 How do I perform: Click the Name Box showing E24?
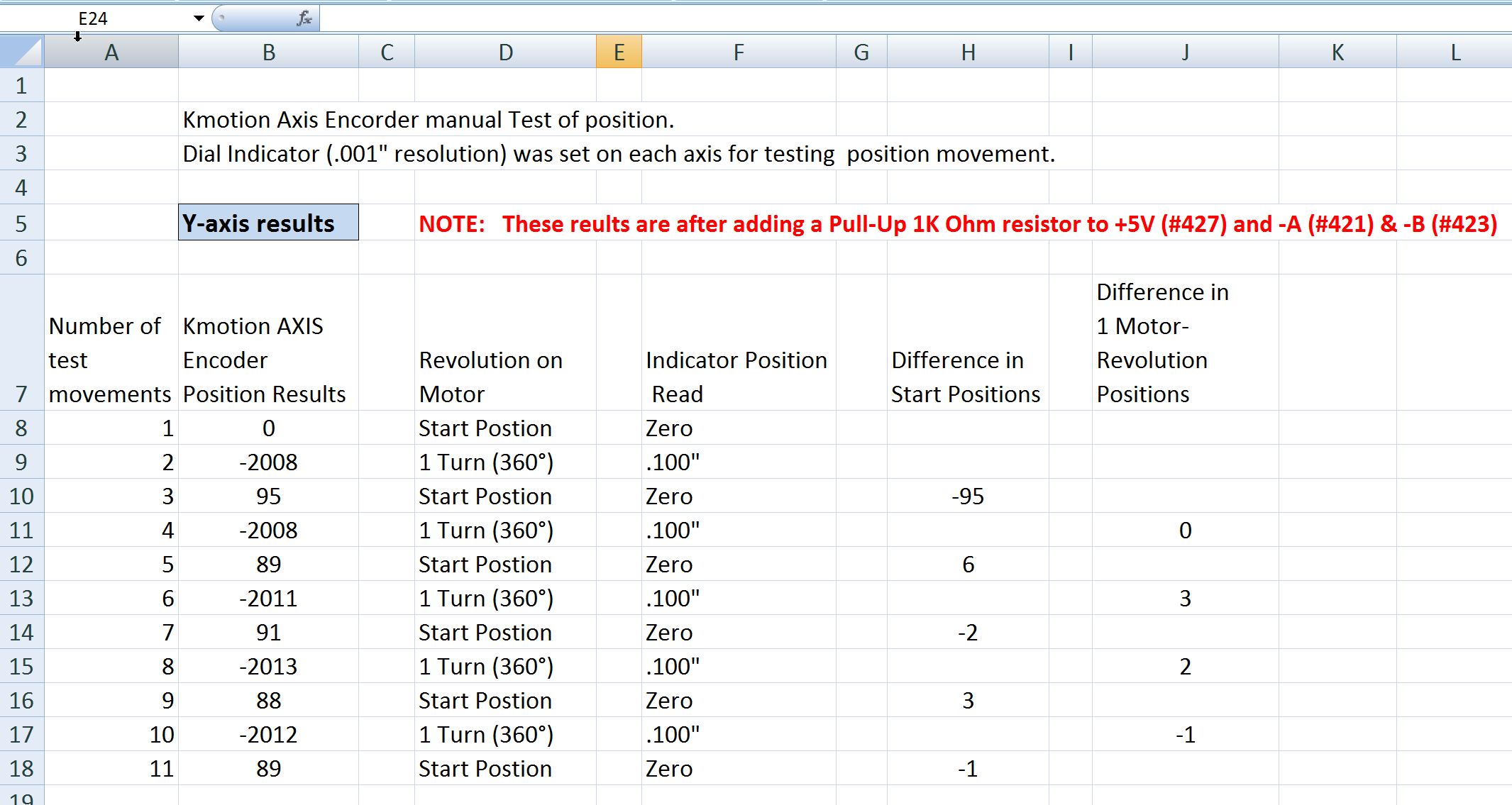tap(114, 19)
